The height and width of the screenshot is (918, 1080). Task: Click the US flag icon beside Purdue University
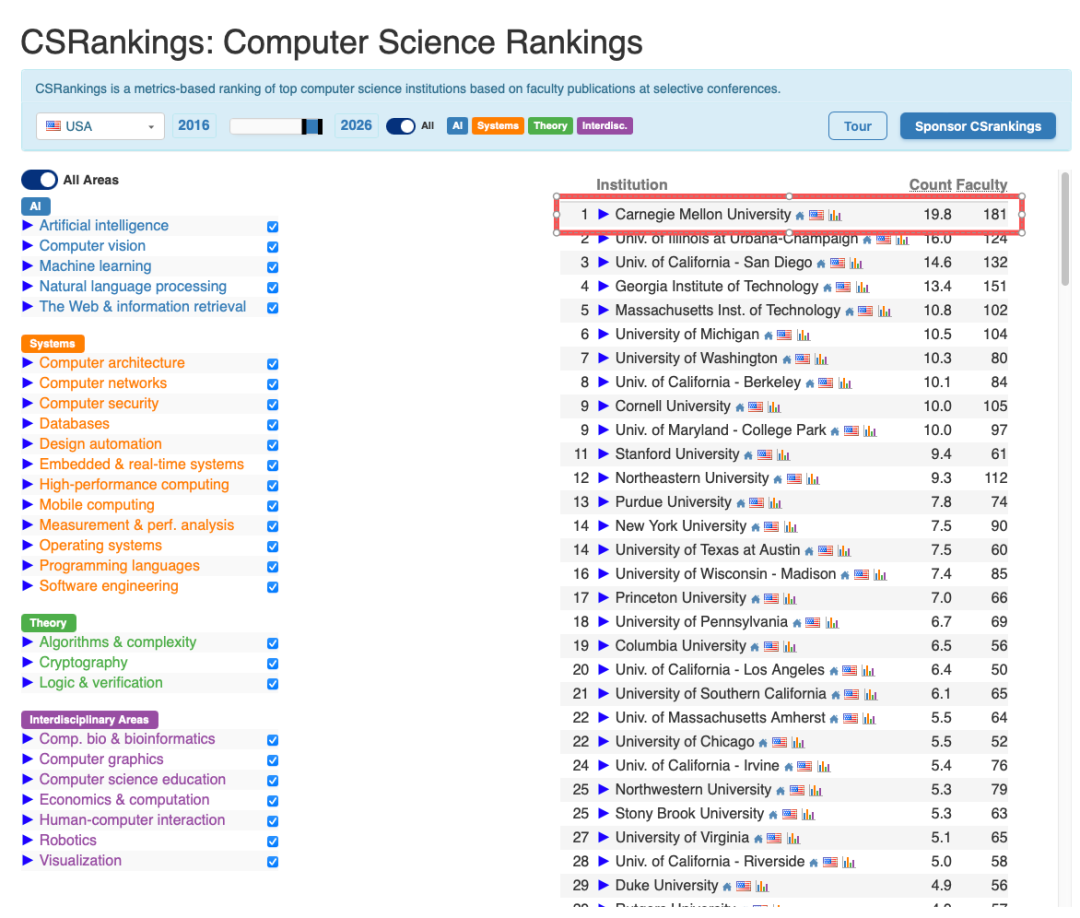[x=757, y=503]
